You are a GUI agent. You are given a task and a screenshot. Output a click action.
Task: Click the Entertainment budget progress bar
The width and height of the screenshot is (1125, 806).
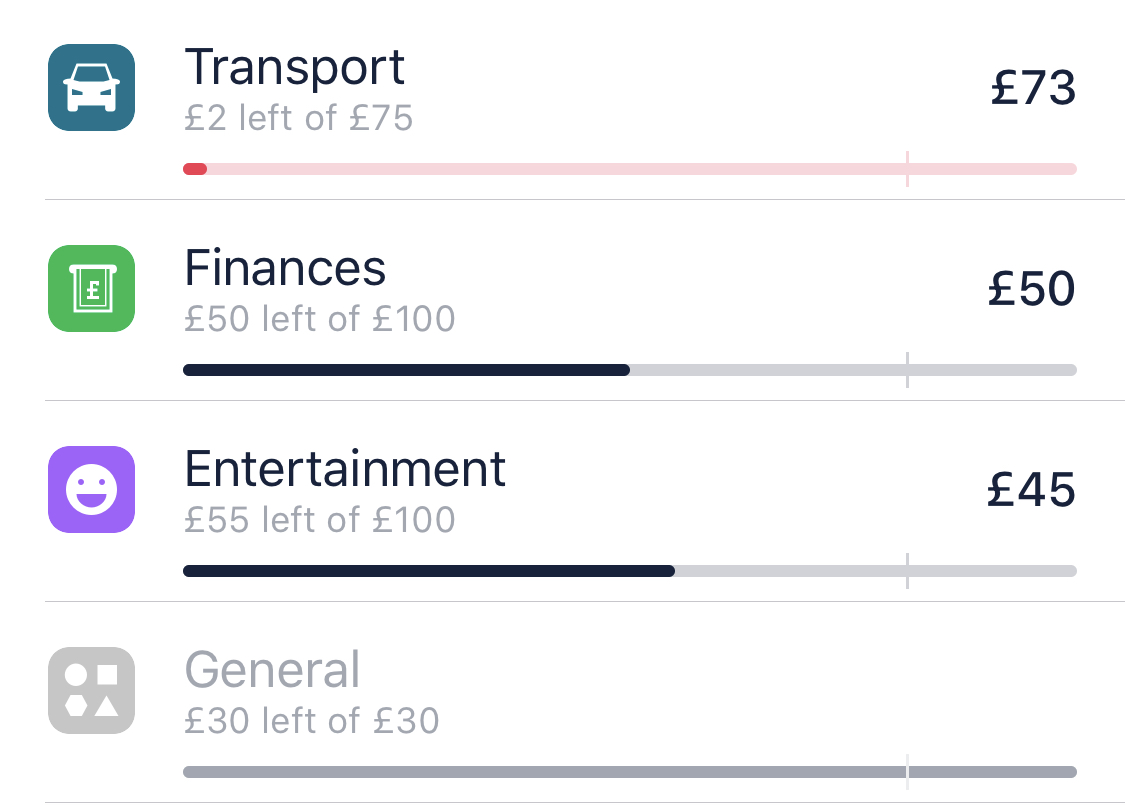coord(630,571)
